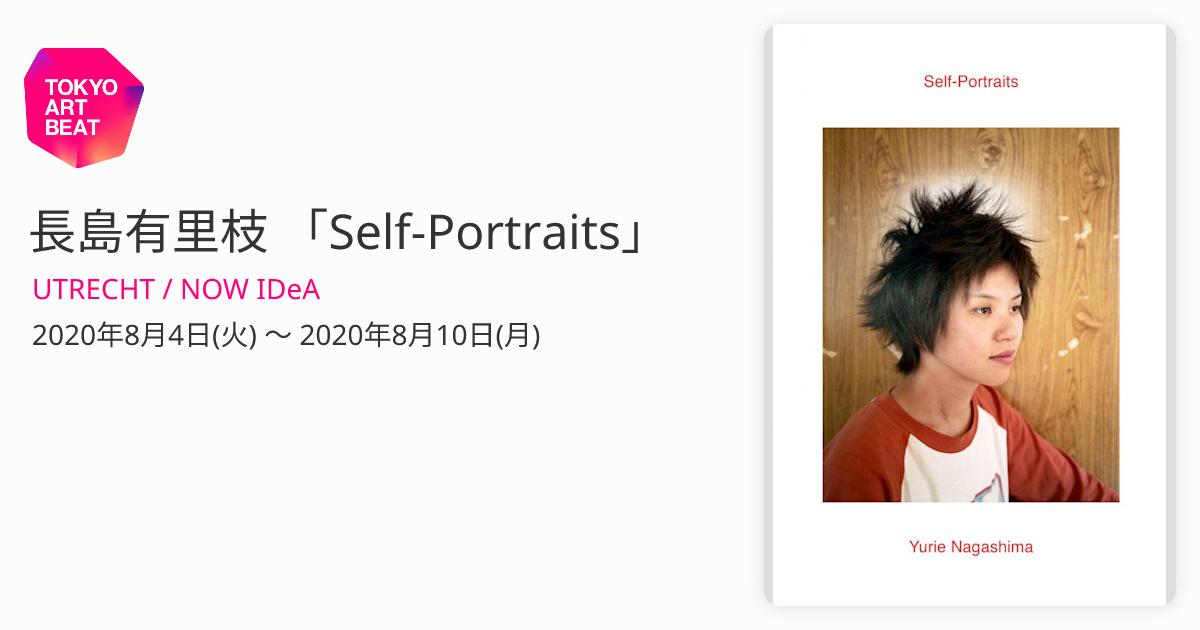The width and height of the screenshot is (1200, 630).
Task: Click the Yurie Nagashima text on the book cover
Action: 971,547
